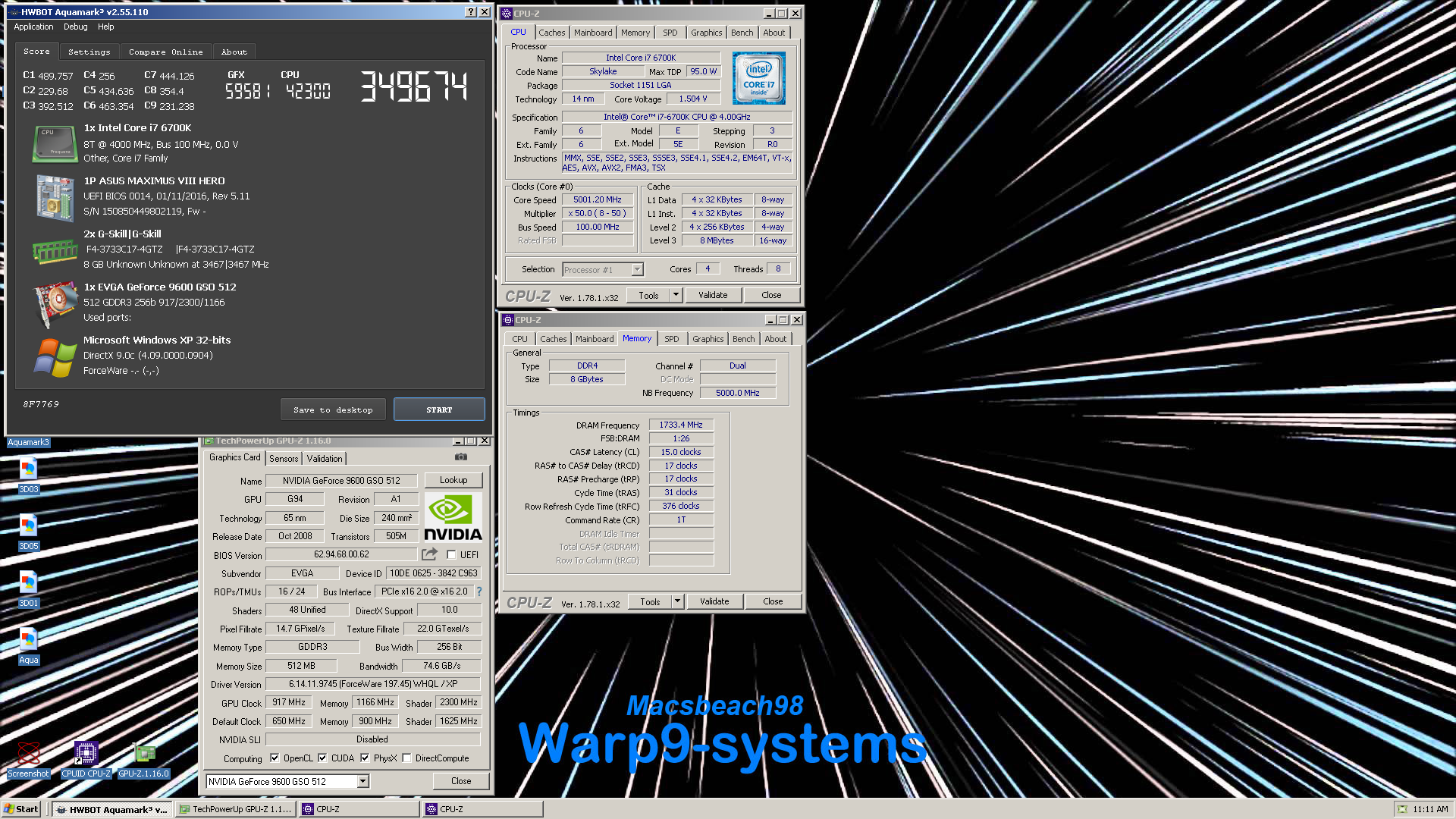Switch to Compare Online tab
The height and width of the screenshot is (819, 1456).
pos(165,52)
